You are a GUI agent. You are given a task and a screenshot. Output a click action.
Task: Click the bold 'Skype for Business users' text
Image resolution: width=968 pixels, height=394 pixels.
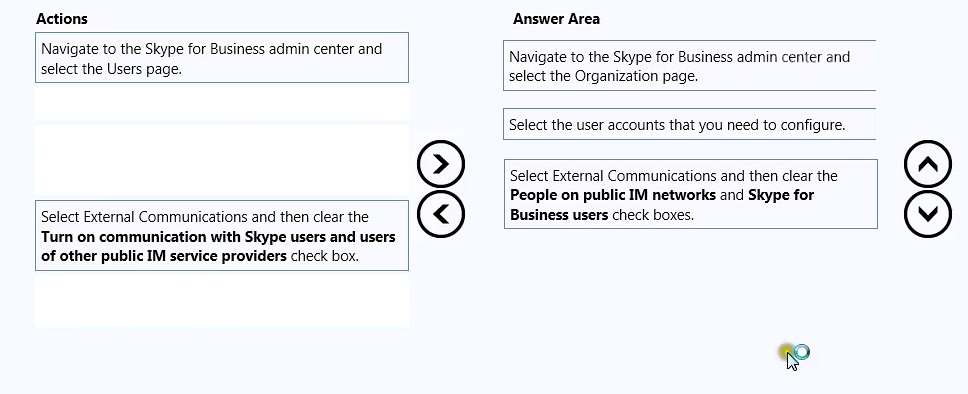(662, 205)
